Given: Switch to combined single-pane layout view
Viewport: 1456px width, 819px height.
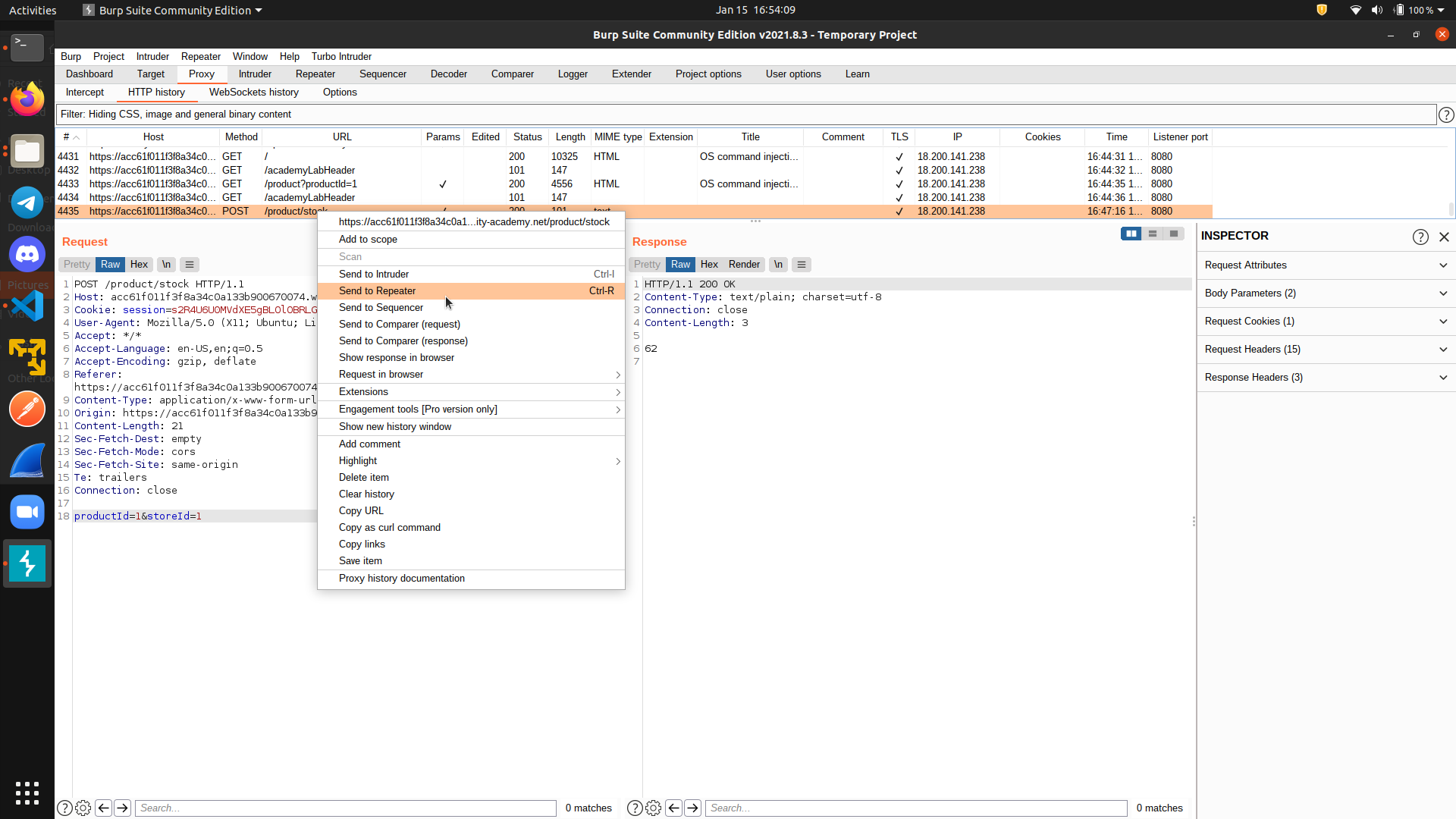Looking at the screenshot, I should click(1173, 234).
